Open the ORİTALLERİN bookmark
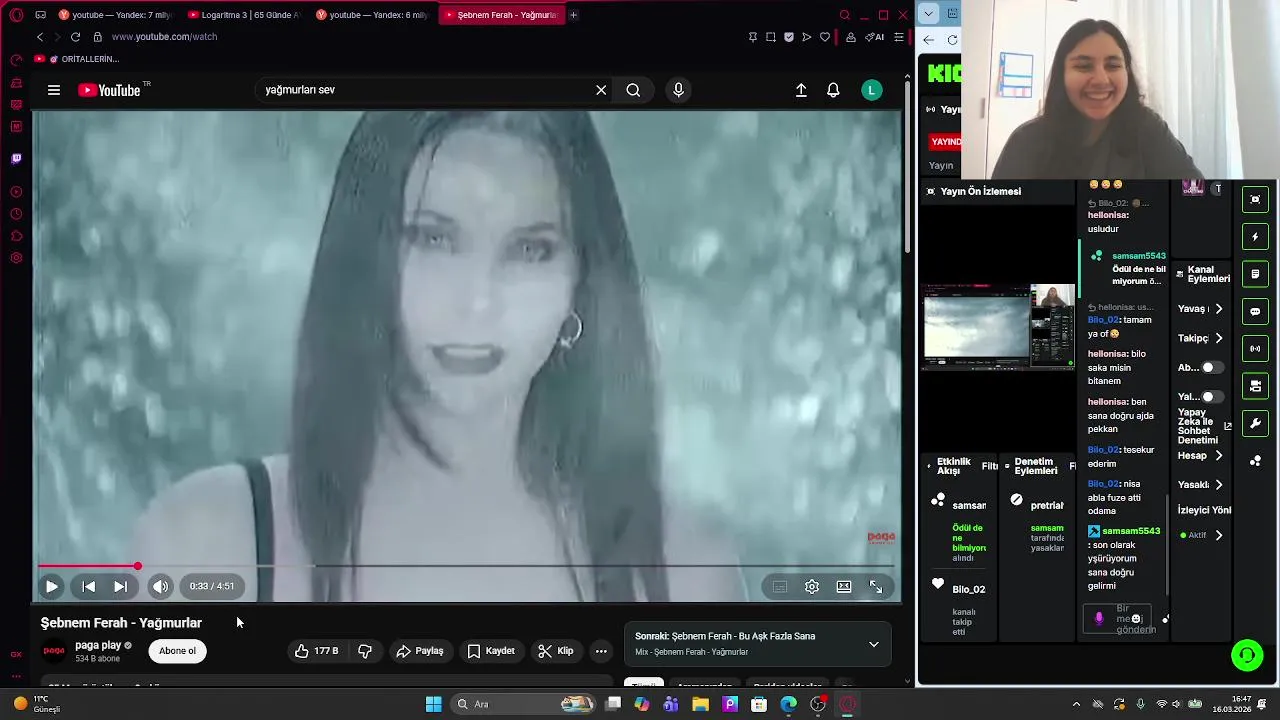The image size is (1280, 720). [77, 59]
